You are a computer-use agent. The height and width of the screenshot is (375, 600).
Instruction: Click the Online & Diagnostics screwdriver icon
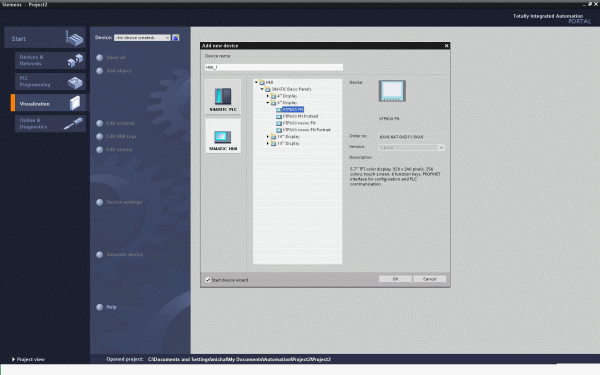(x=73, y=124)
